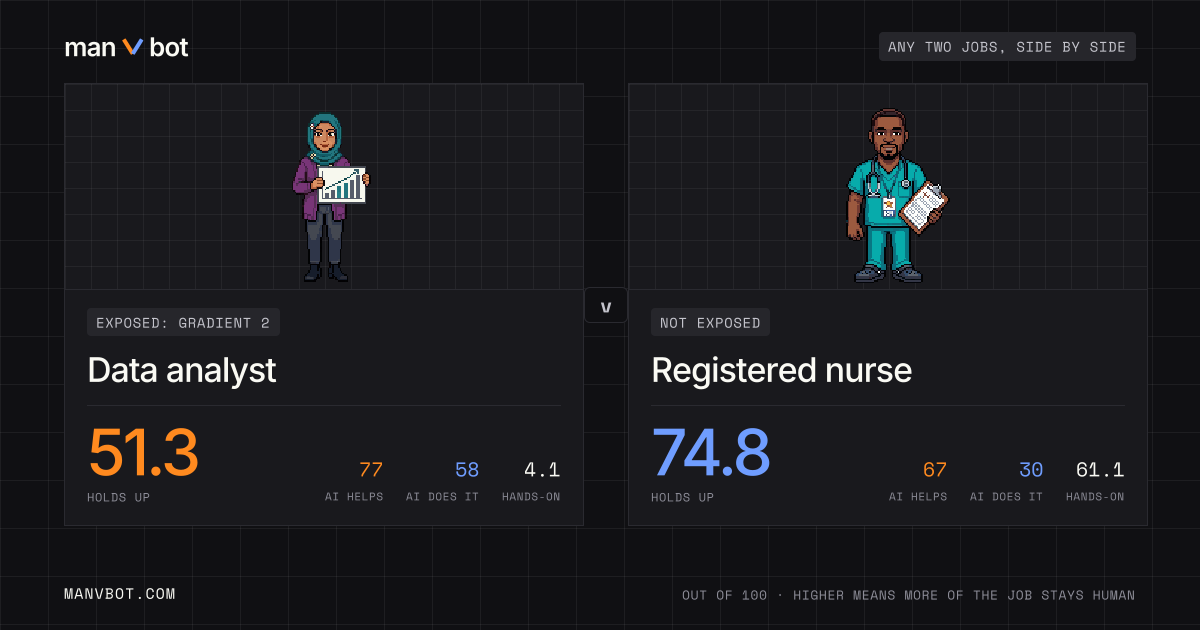Click the 'Holds up' label under 51.3
Image resolution: width=1200 pixels, height=630 pixels.
(119, 497)
